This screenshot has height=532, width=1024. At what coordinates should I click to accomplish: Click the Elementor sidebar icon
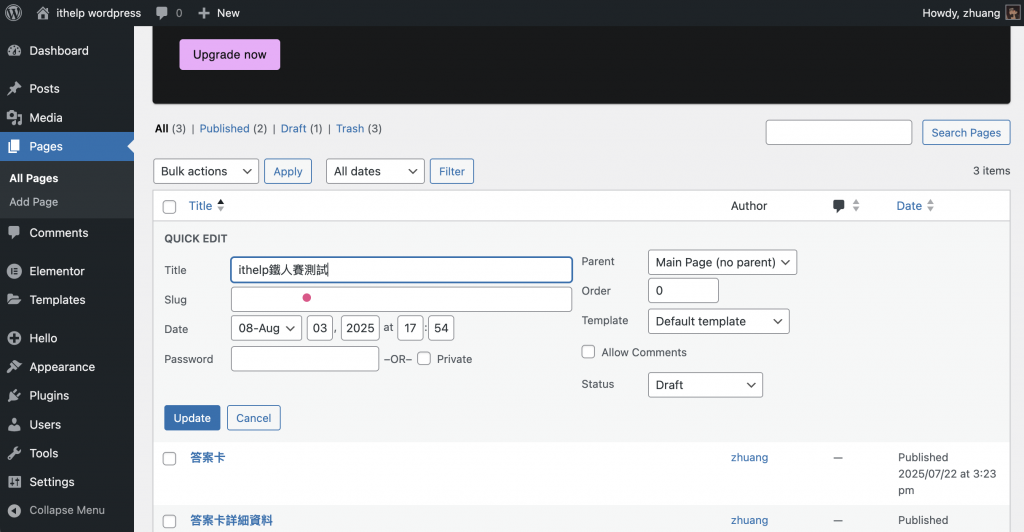14,271
